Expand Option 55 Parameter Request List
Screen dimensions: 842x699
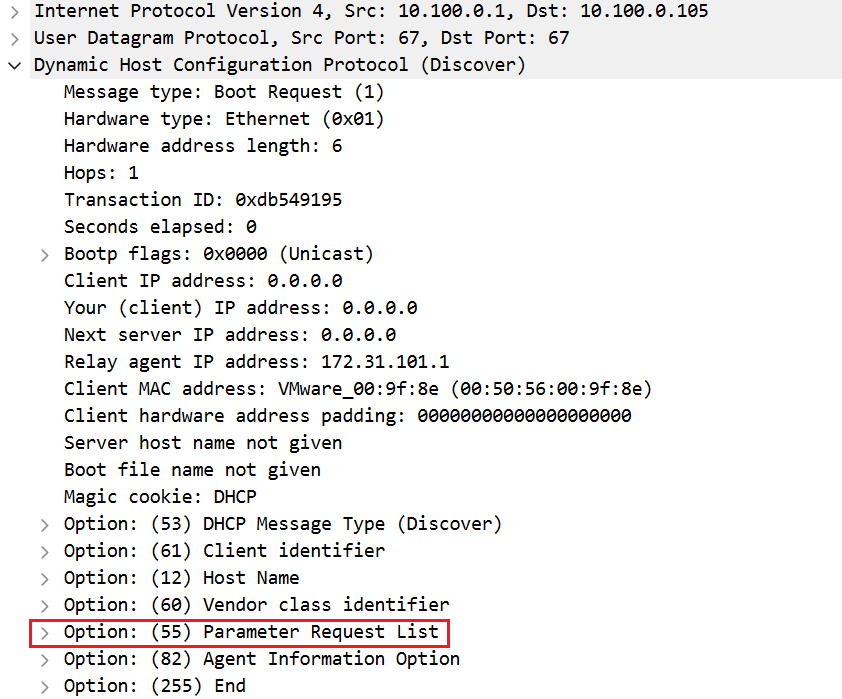click(x=44, y=632)
